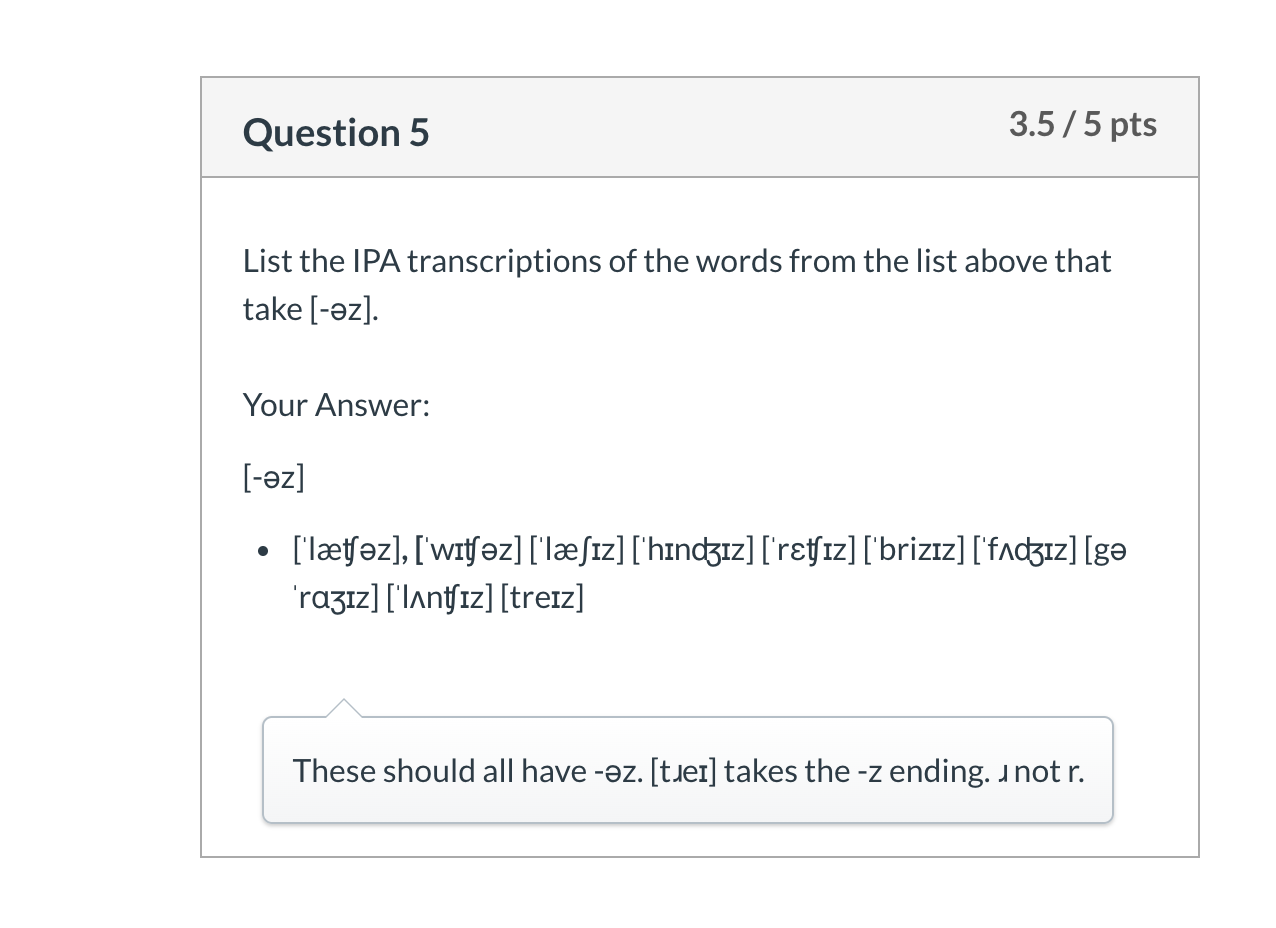This screenshot has height=928, width=1276.
Task: Click the Question 5 heading
Action: click(x=336, y=132)
